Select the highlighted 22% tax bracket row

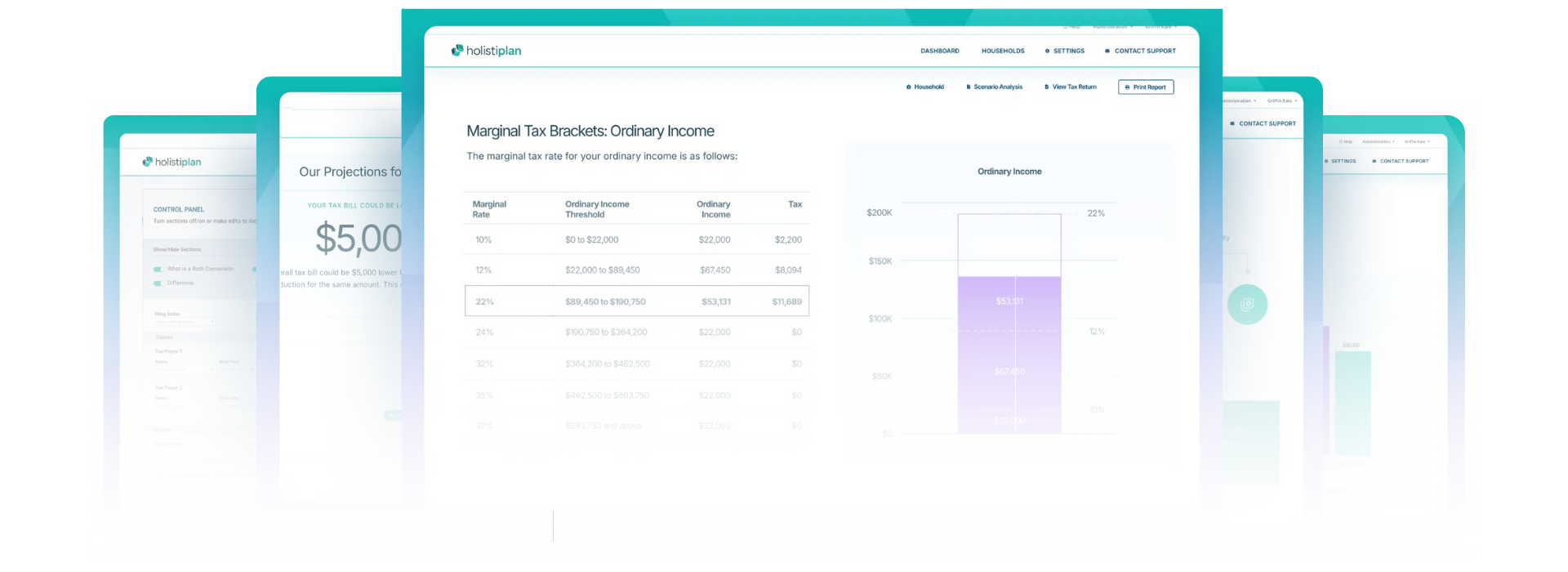tap(636, 301)
